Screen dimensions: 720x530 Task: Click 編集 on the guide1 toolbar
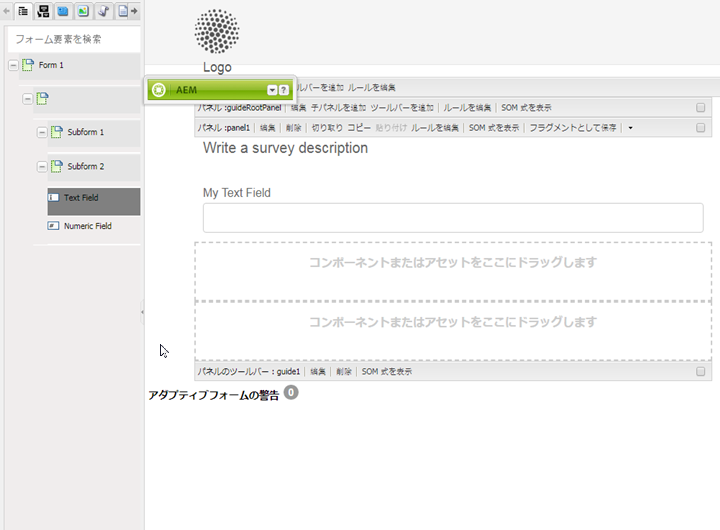pos(318,372)
